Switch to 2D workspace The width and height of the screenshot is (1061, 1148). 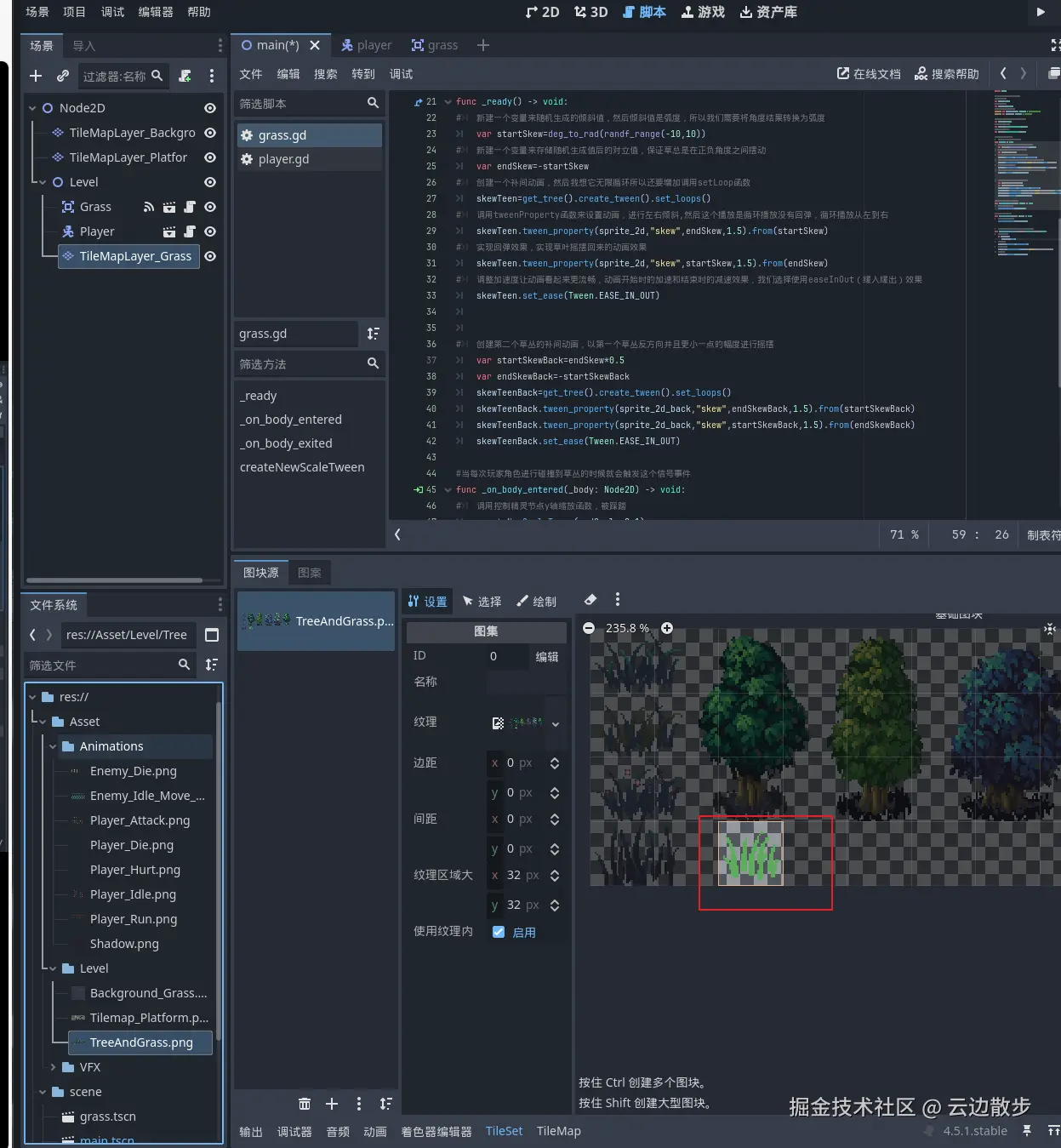[x=543, y=12]
